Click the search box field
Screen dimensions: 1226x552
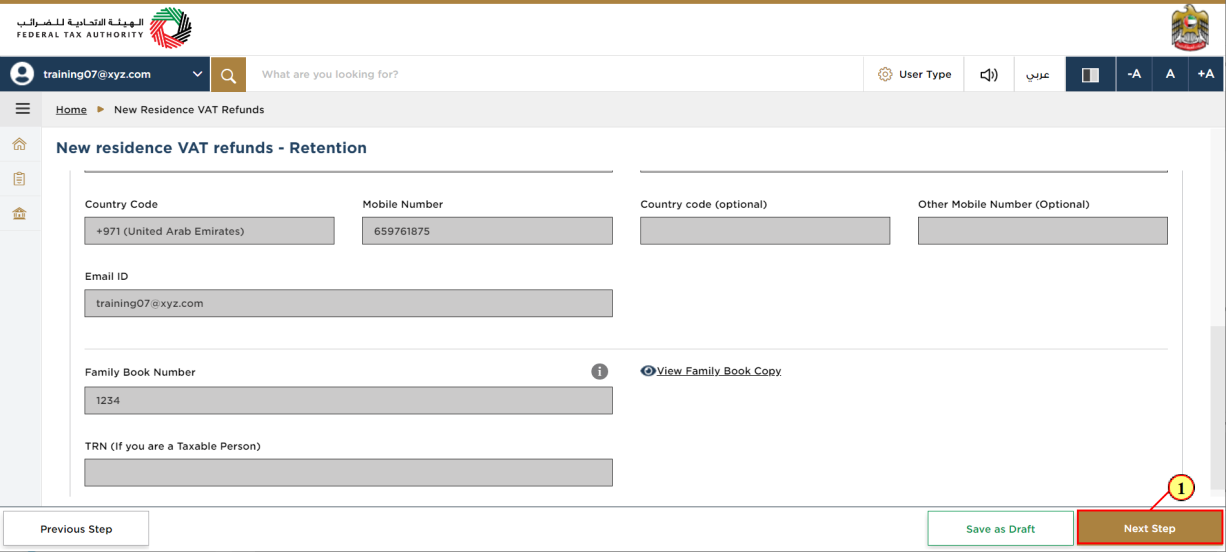click(554, 74)
